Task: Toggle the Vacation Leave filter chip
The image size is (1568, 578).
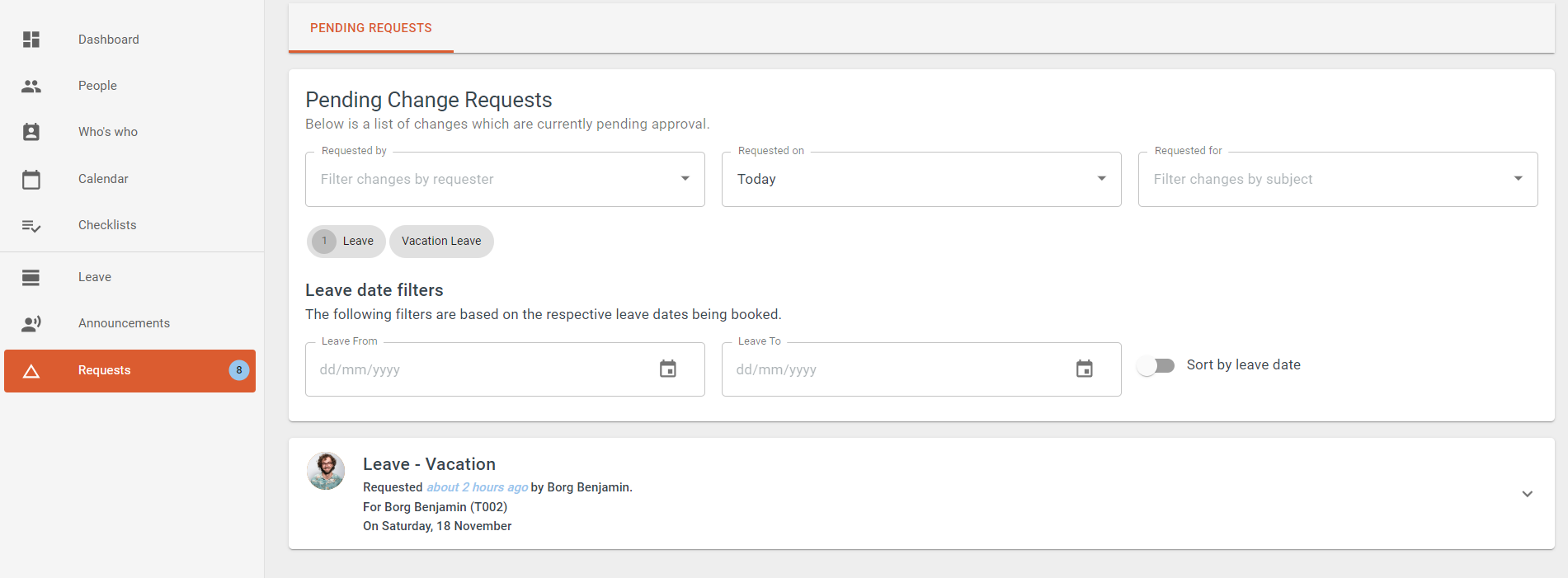Action: point(441,242)
